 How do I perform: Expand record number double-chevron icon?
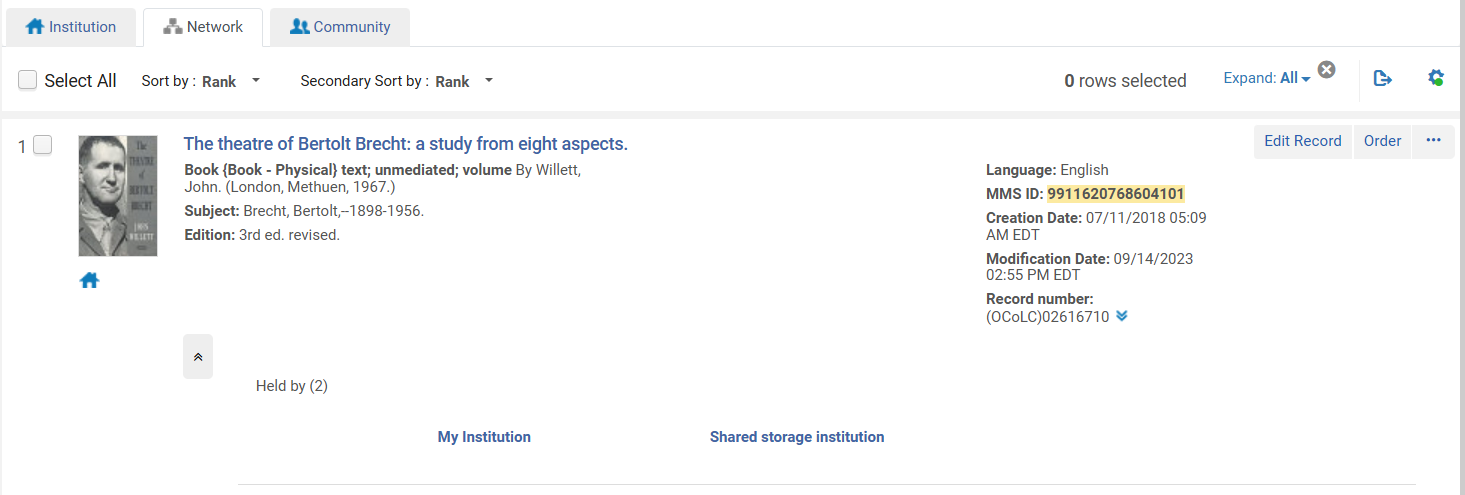click(x=1122, y=316)
